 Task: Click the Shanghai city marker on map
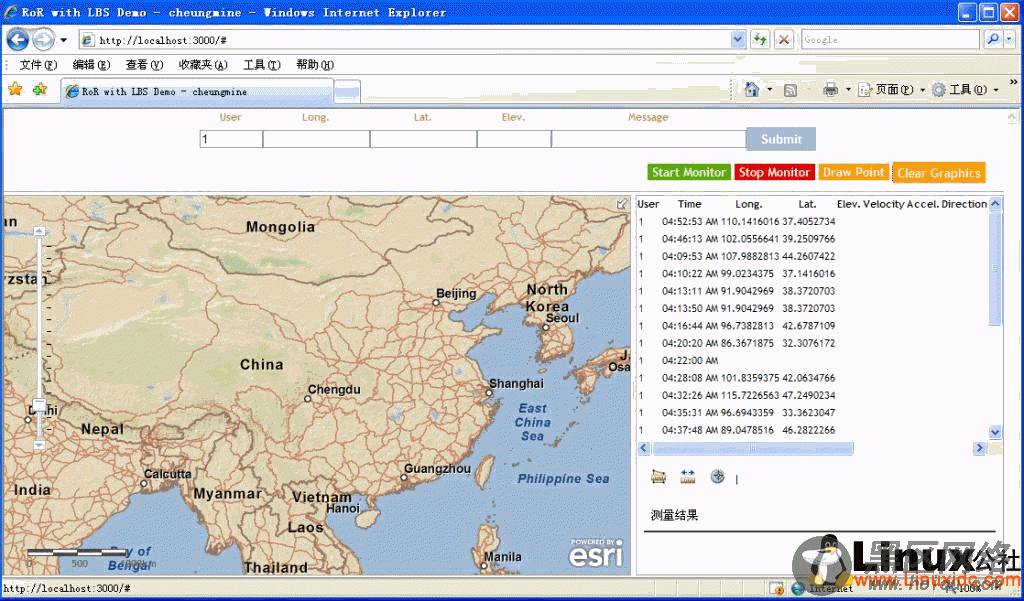(x=488, y=393)
